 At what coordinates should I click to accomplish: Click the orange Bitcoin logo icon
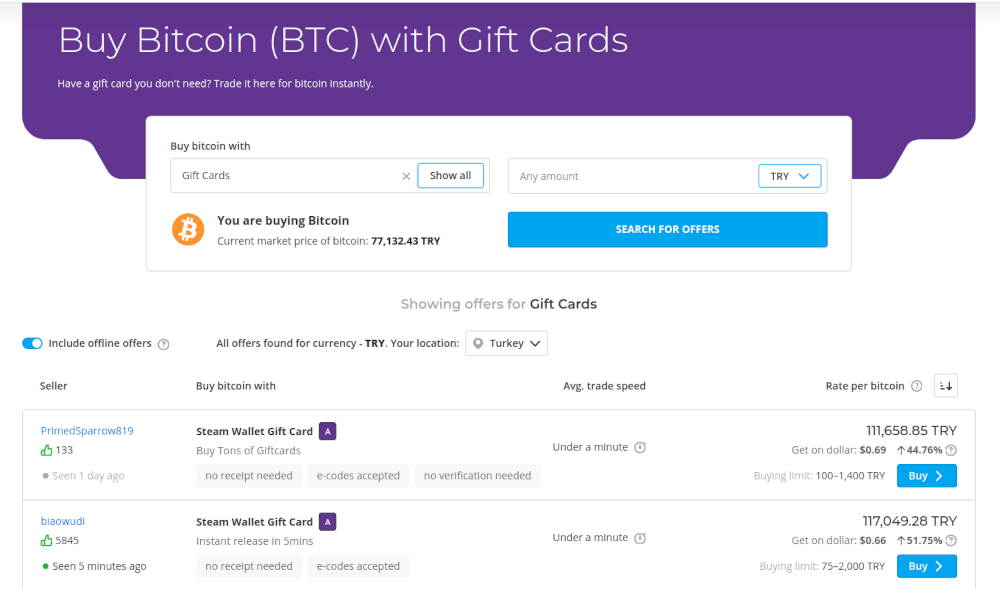188,230
